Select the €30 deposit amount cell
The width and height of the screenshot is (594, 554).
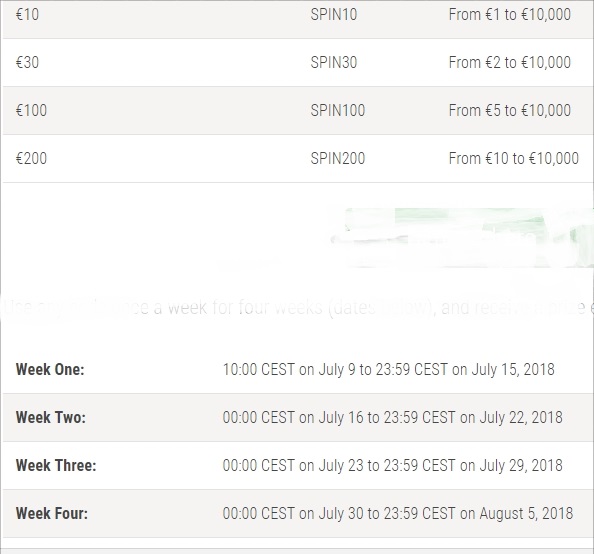click(x=27, y=63)
